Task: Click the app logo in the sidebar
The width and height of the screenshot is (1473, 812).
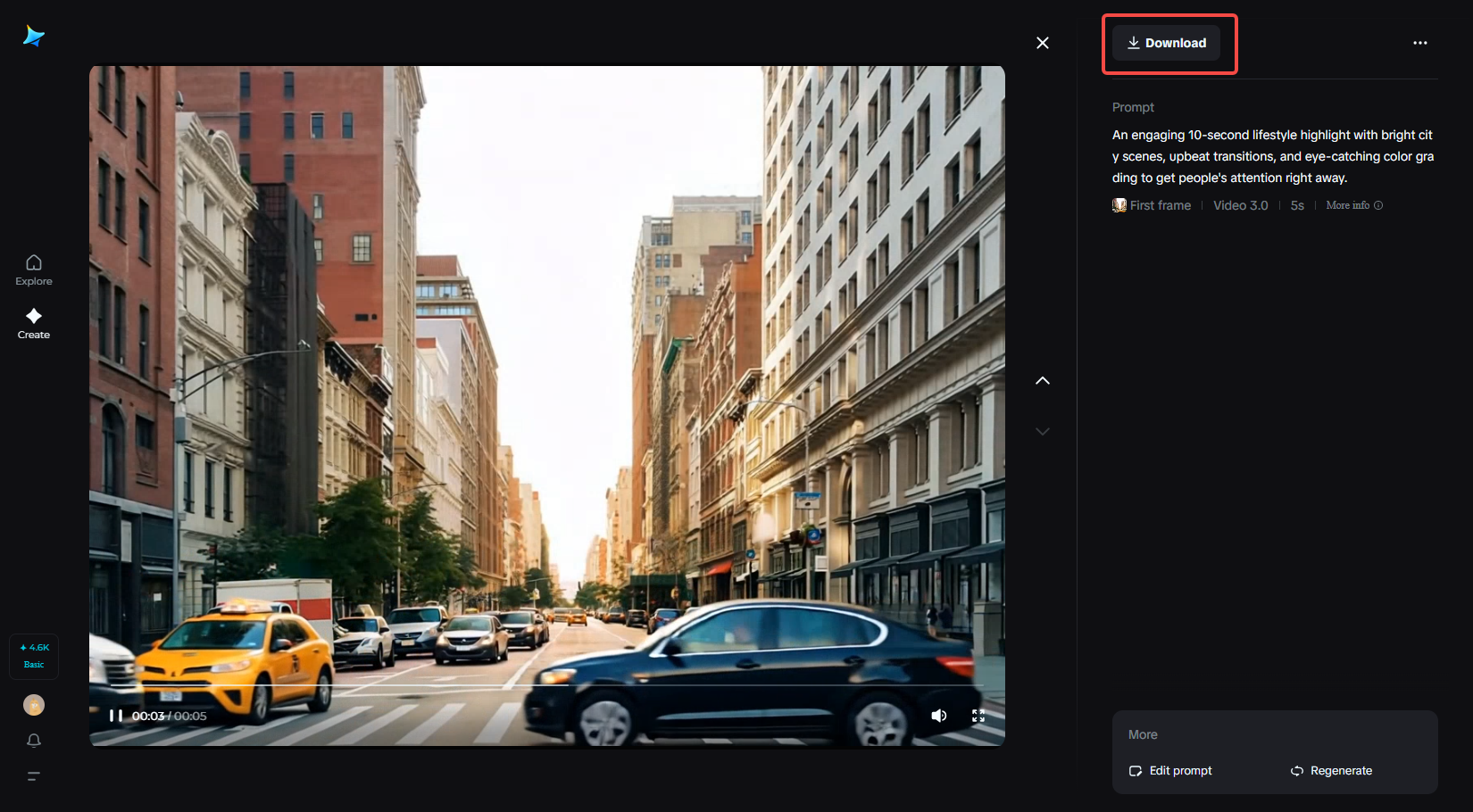Action: pyautogui.click(x=34, y=36)
